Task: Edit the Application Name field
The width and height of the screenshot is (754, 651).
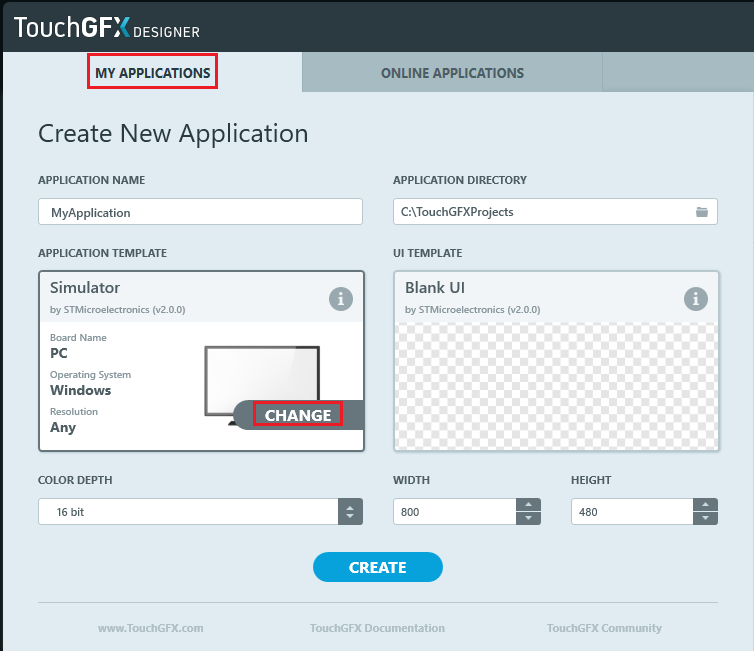Action: coord(201,212)
